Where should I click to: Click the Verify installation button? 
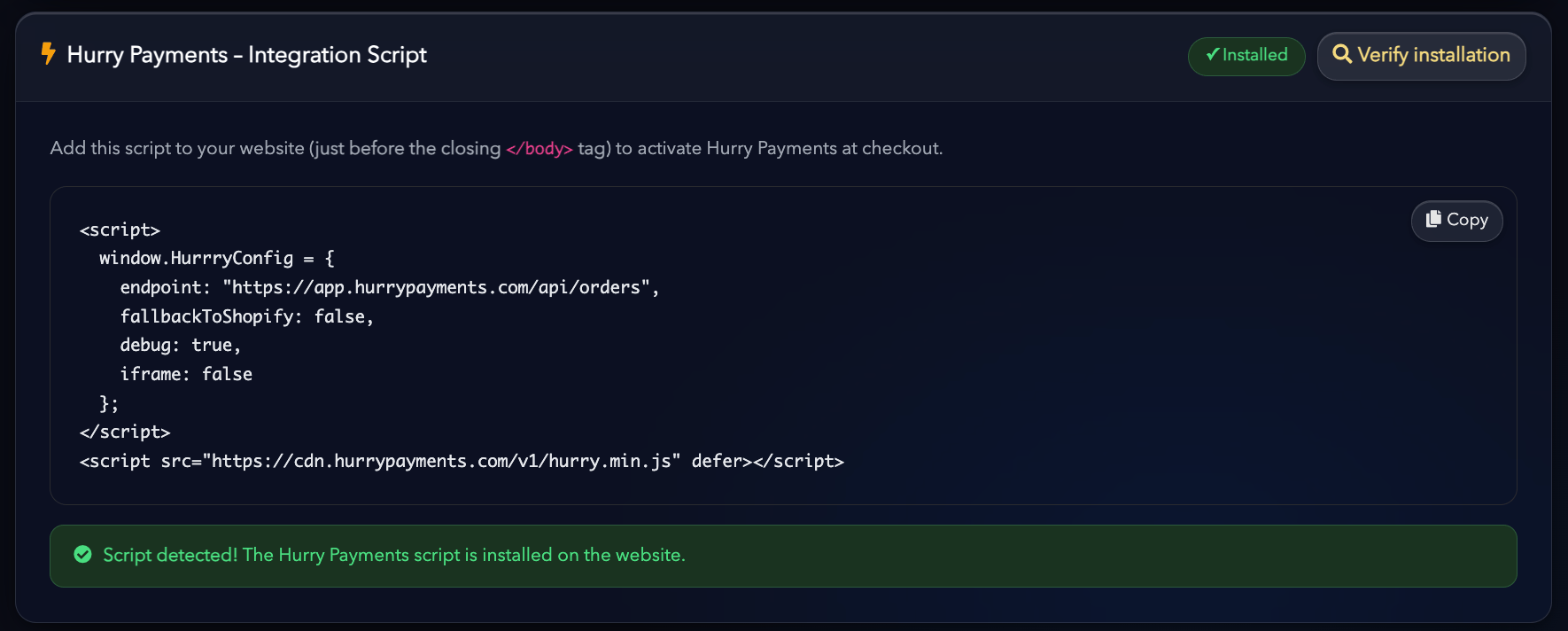[1421, 56]
